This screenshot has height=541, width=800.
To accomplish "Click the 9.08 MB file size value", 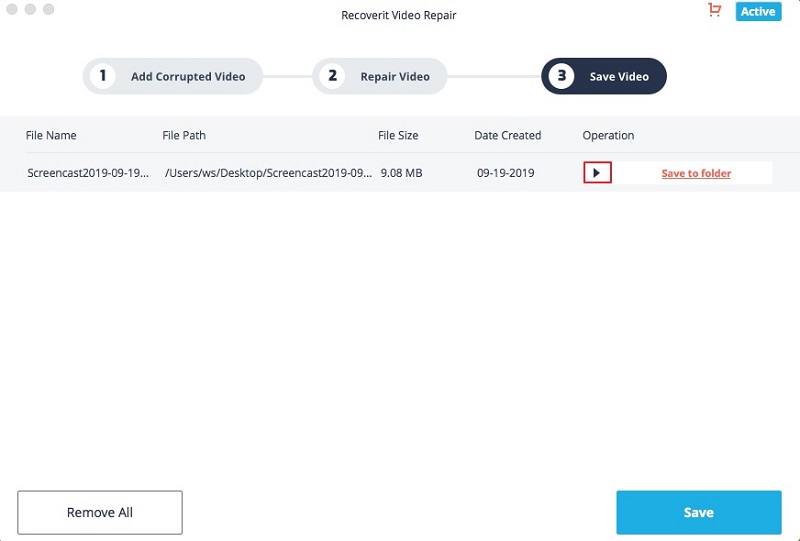I will 401,173.
